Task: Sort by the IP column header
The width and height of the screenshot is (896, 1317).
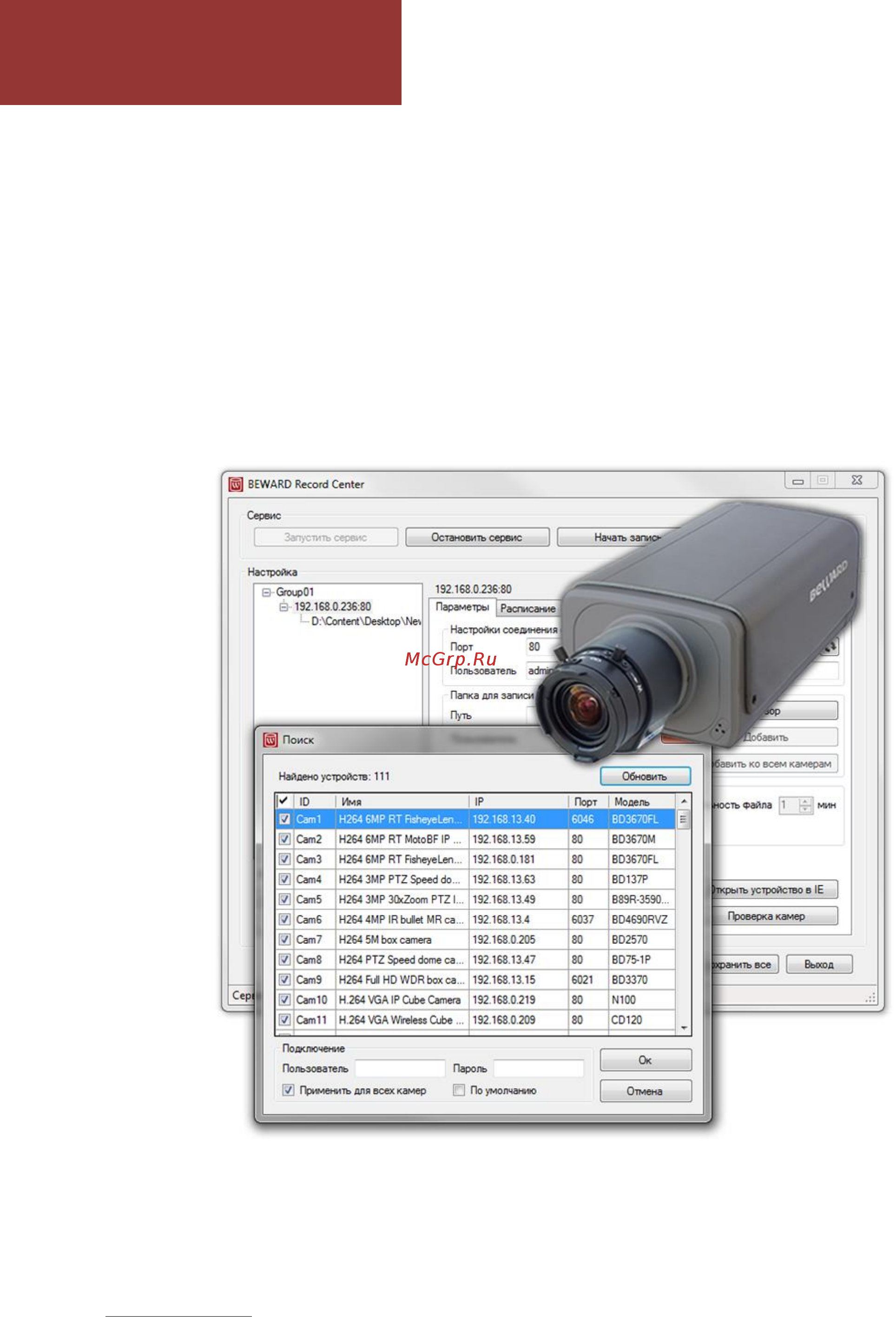Action: (518, 802)
